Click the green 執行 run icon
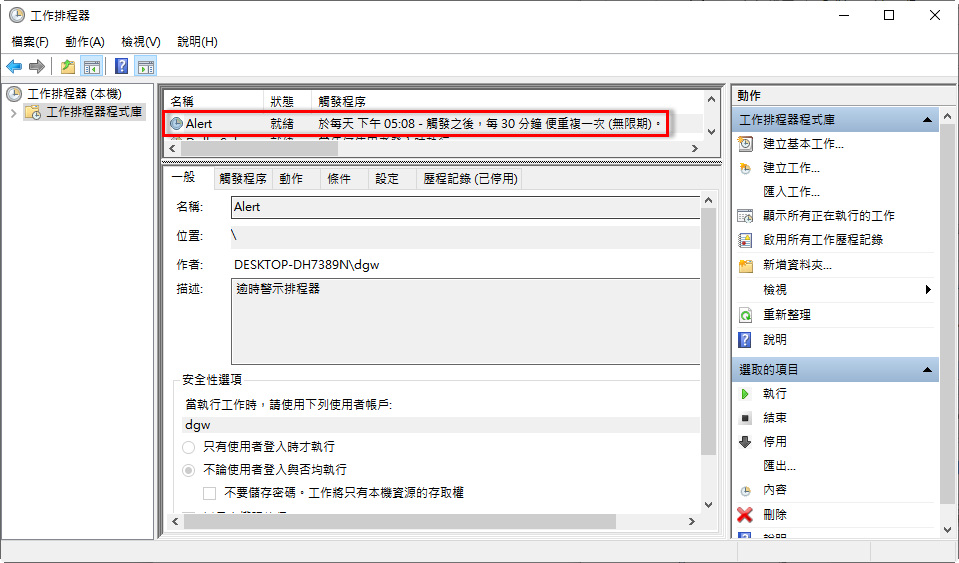The height and width of the screenshot is (563, 959). pos(745,394)
